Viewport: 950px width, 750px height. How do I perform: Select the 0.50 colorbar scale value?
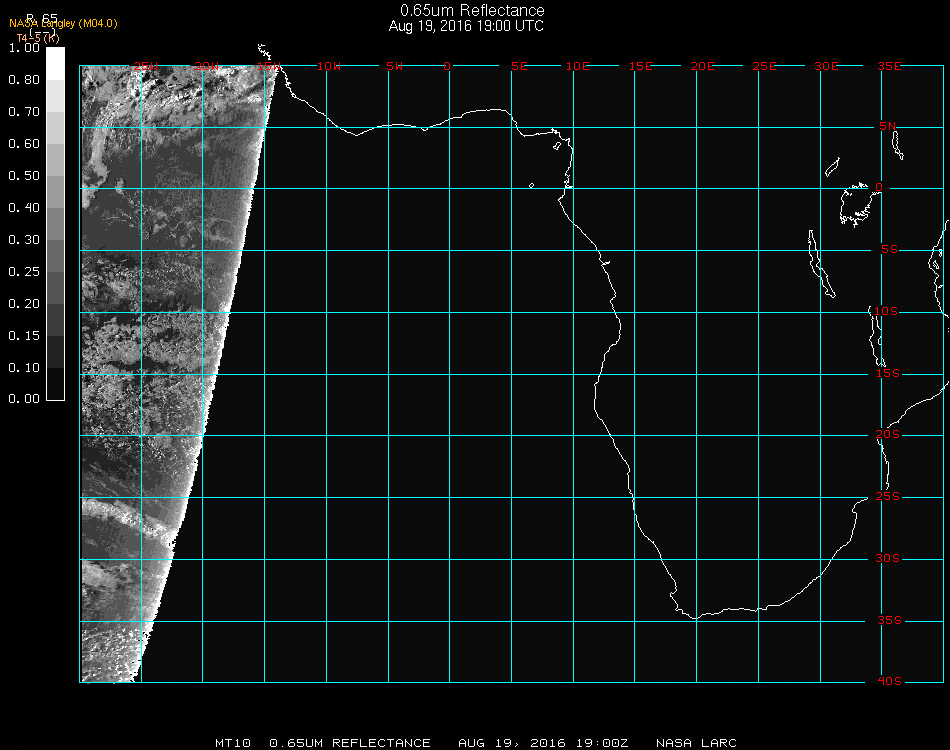click(24, 176)
